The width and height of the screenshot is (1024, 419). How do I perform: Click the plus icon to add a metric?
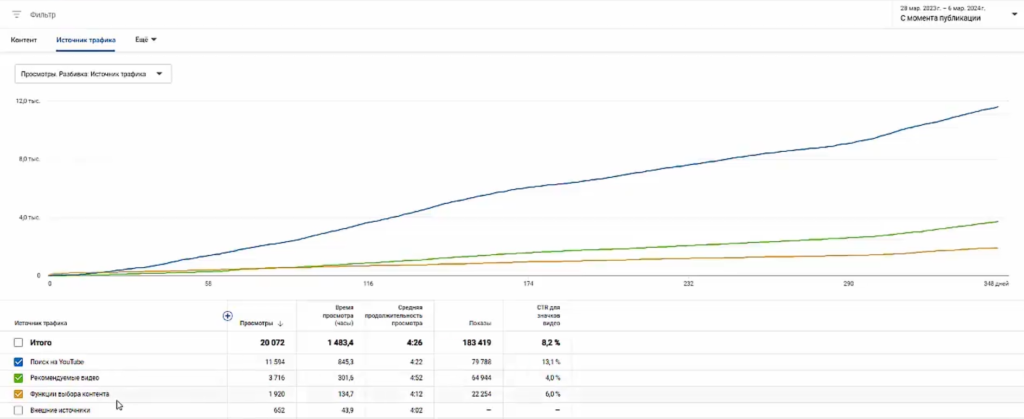click(x=227, y=316)
